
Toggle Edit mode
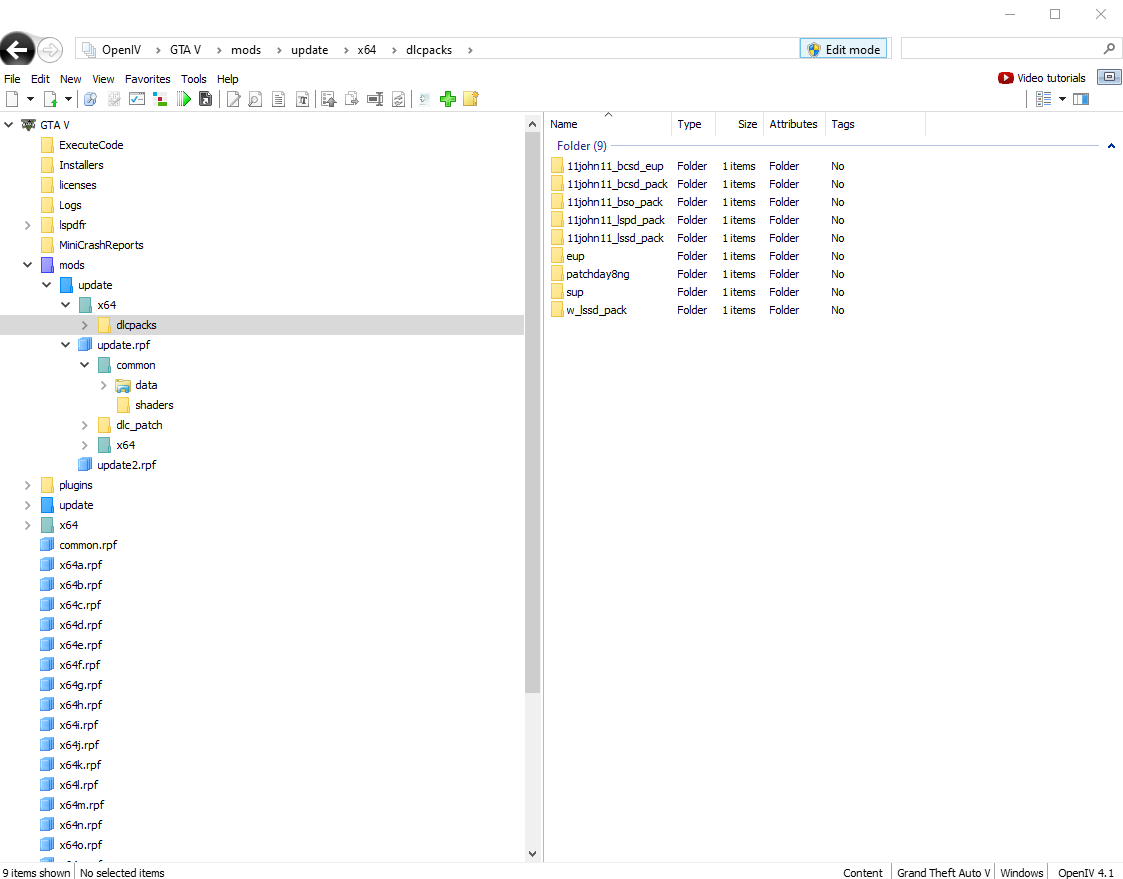(844, 49)
